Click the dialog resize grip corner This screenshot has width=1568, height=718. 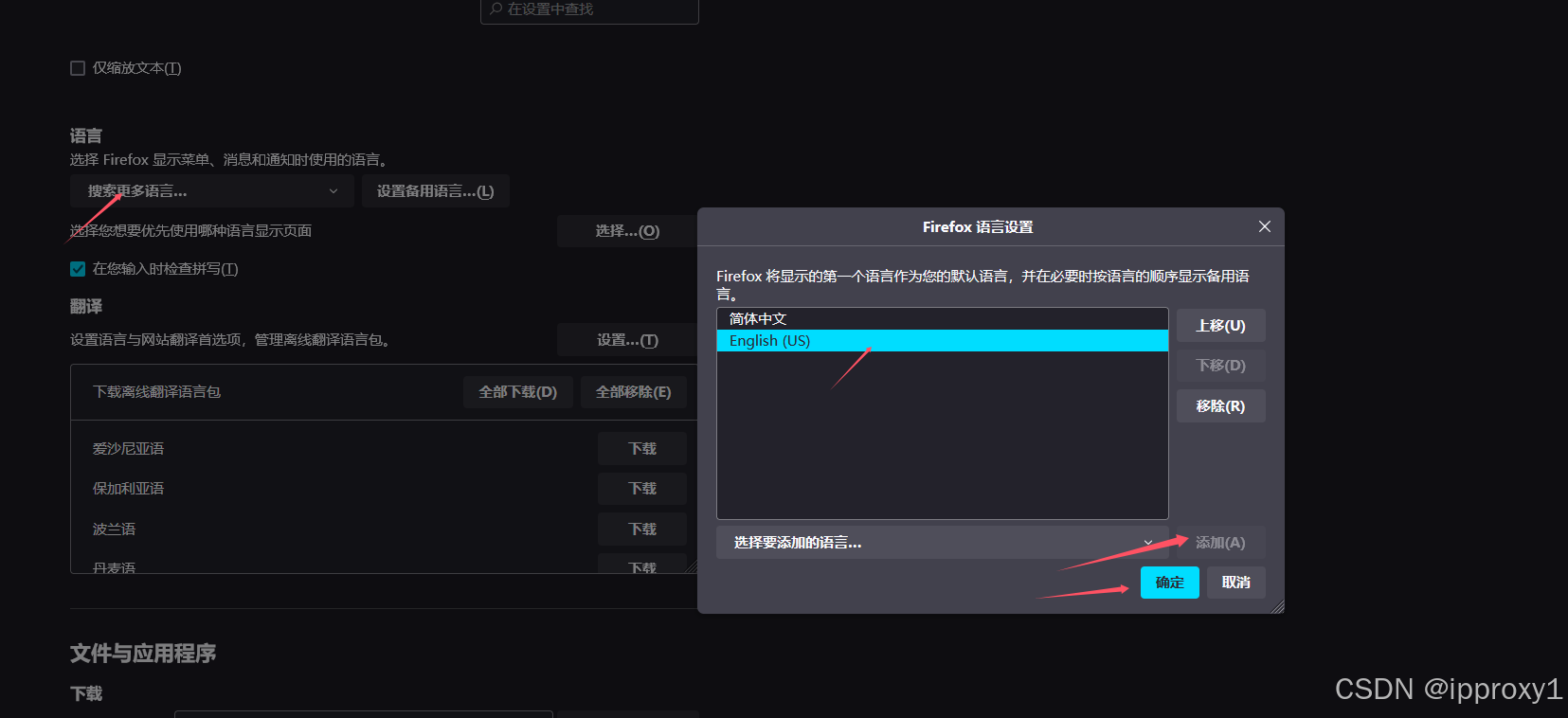point(1277,606)
